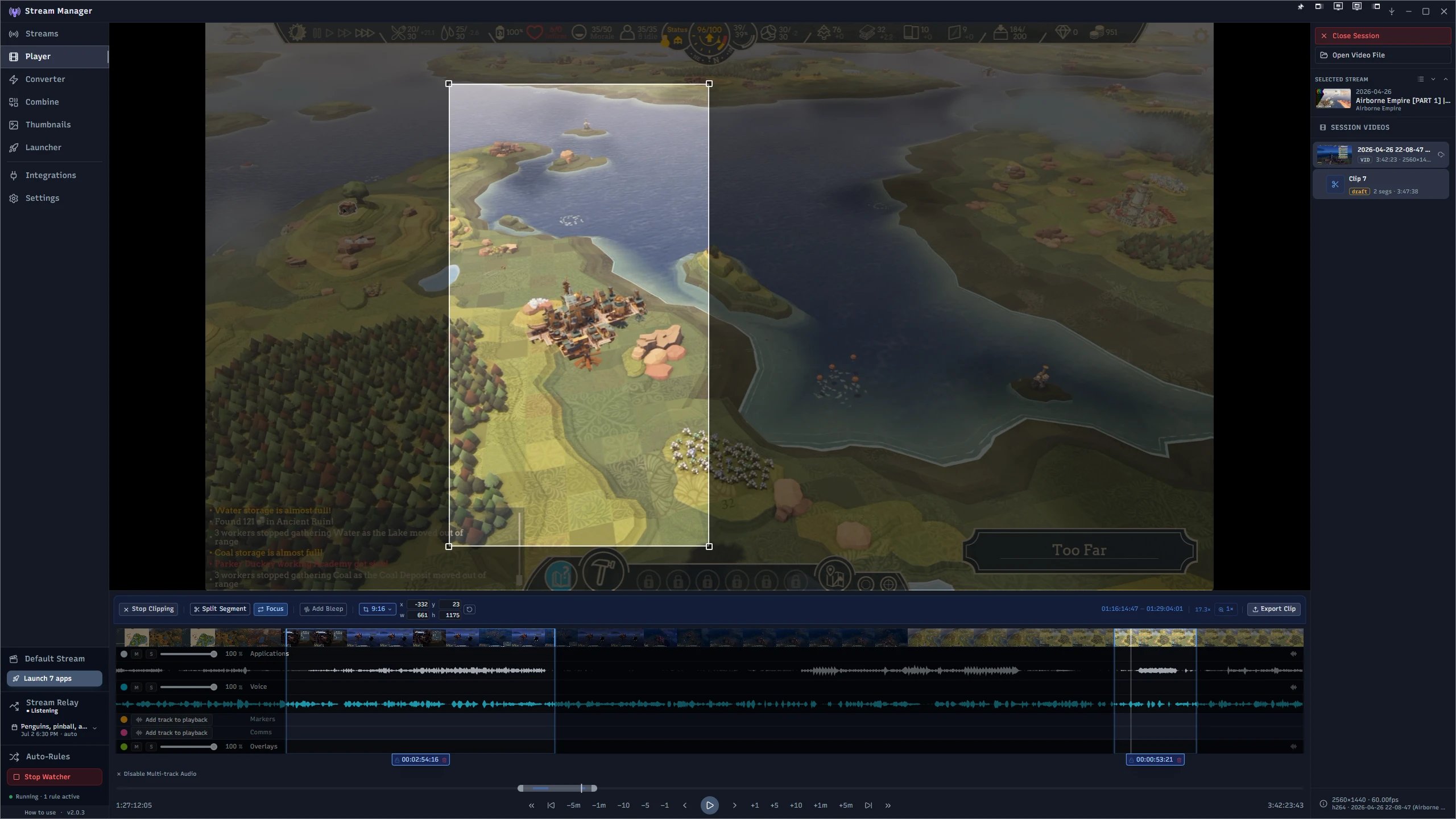The width and height of the screenshot is (1456, 819).
Task: Solo the Overlays track
Action: coord(151,746)
